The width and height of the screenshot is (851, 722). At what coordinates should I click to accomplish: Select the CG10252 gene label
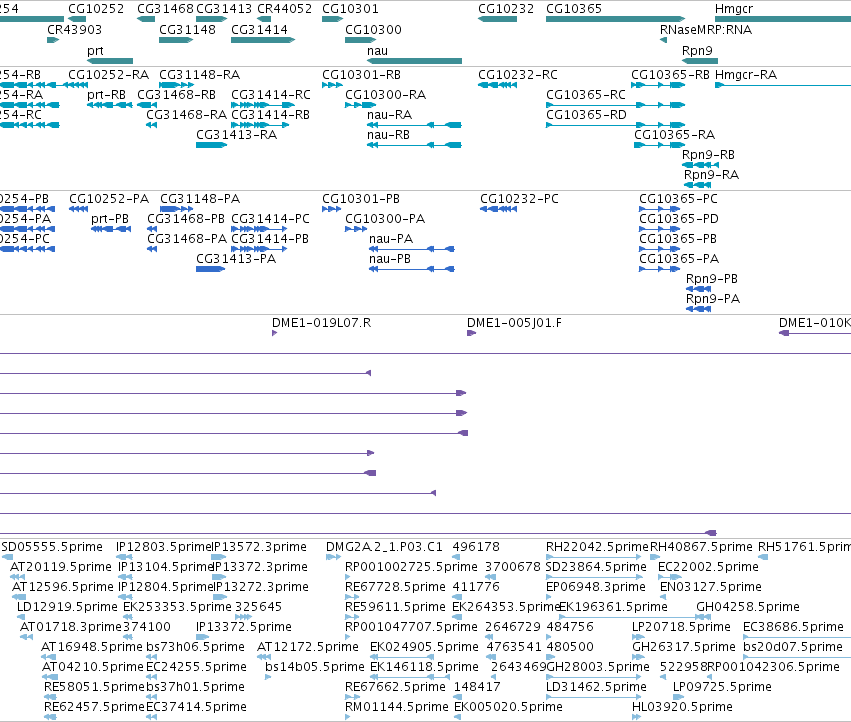tap(96, 9)
